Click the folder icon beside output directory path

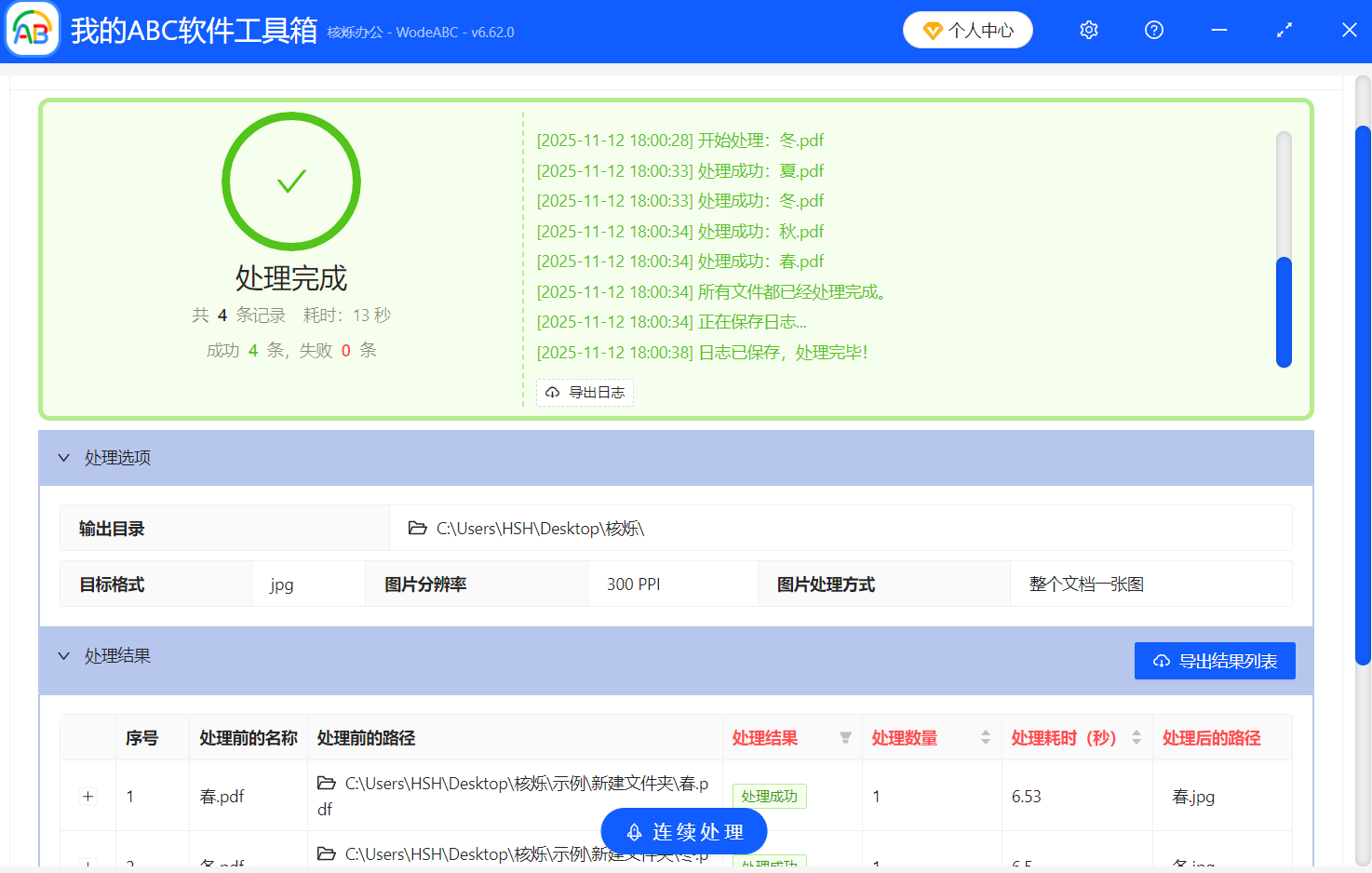(x=418, y=528)
